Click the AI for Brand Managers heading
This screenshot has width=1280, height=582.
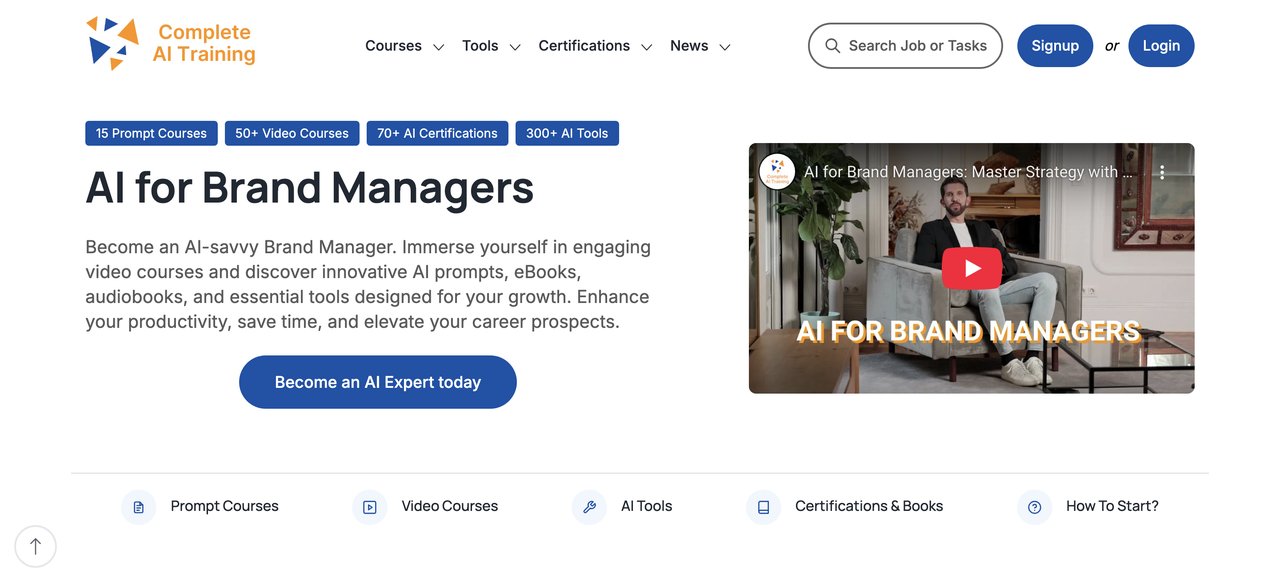pyautogui.click(x=310, y=187)
